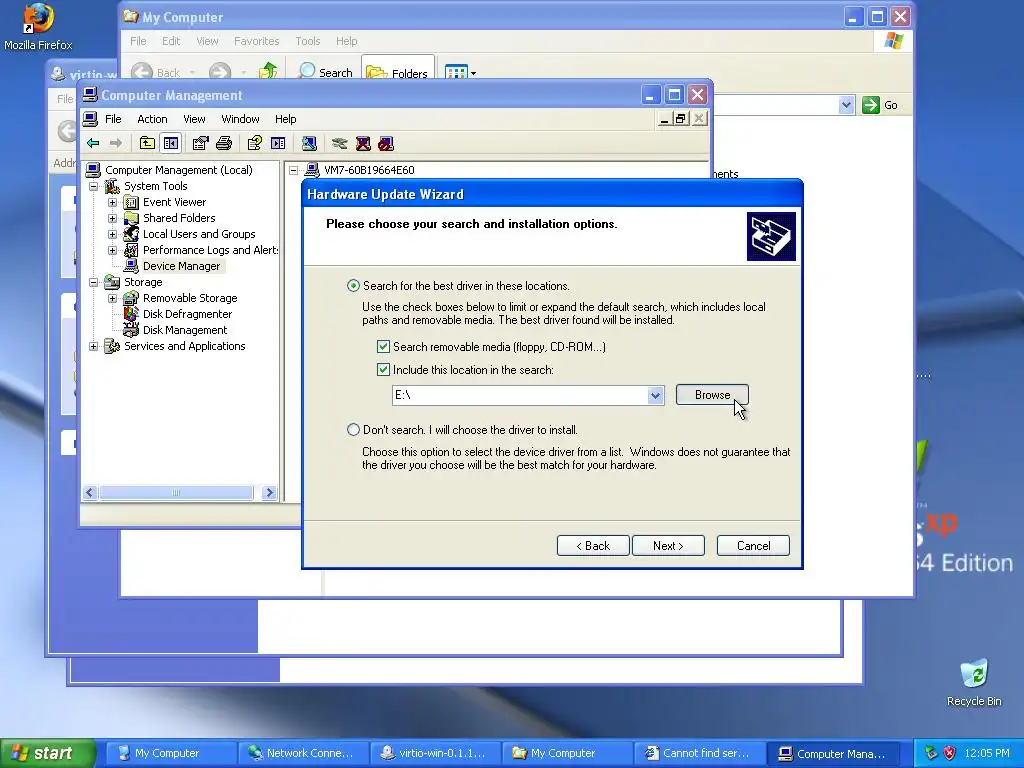Click the Print toolbar icon
1024x768 pixels.
point(224,143)
